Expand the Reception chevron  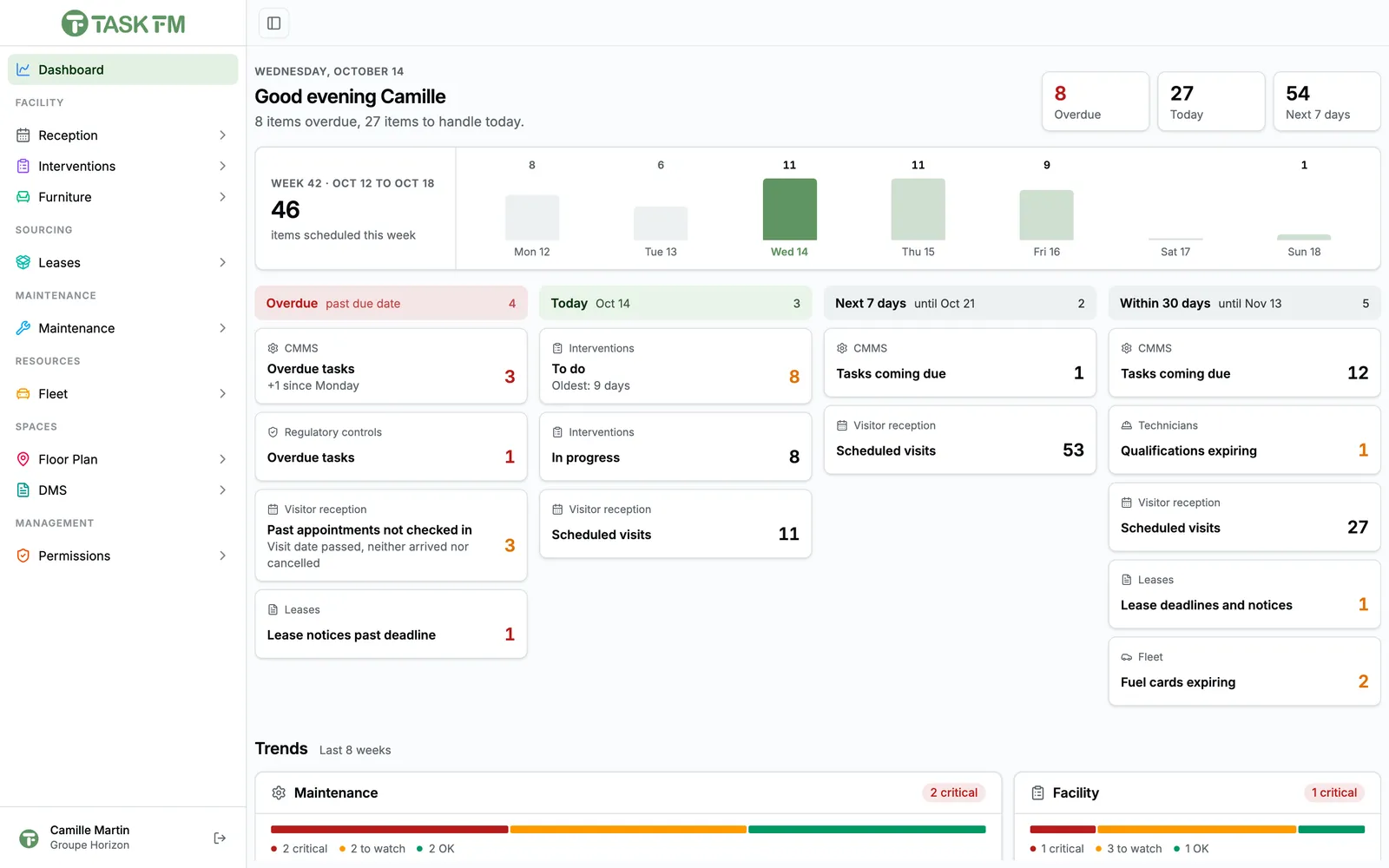coord(223,135)
